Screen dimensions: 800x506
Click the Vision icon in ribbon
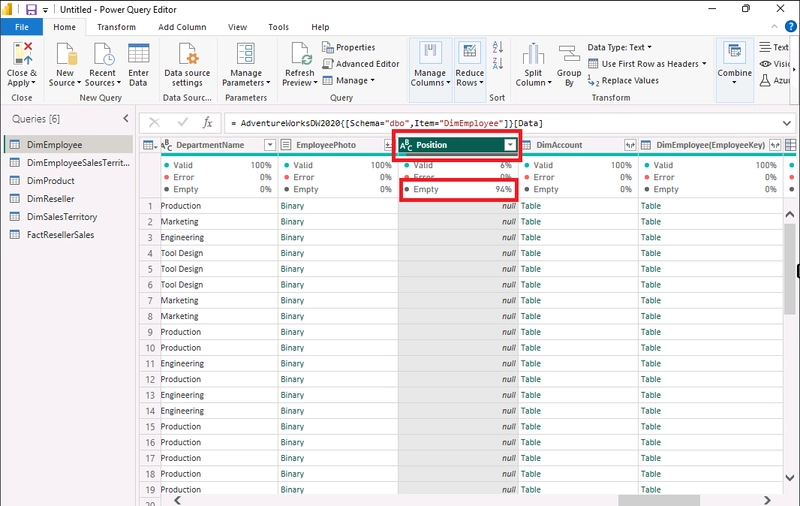[765, 64]
